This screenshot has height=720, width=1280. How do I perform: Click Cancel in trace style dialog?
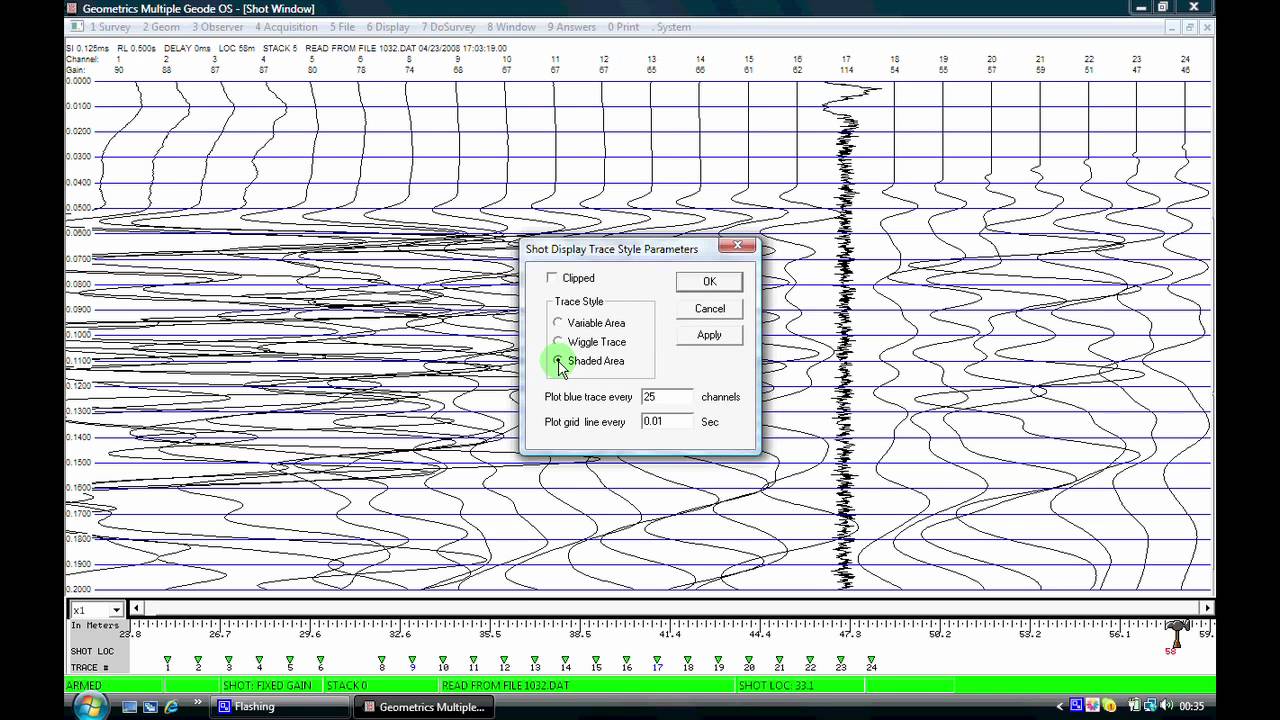709,308
